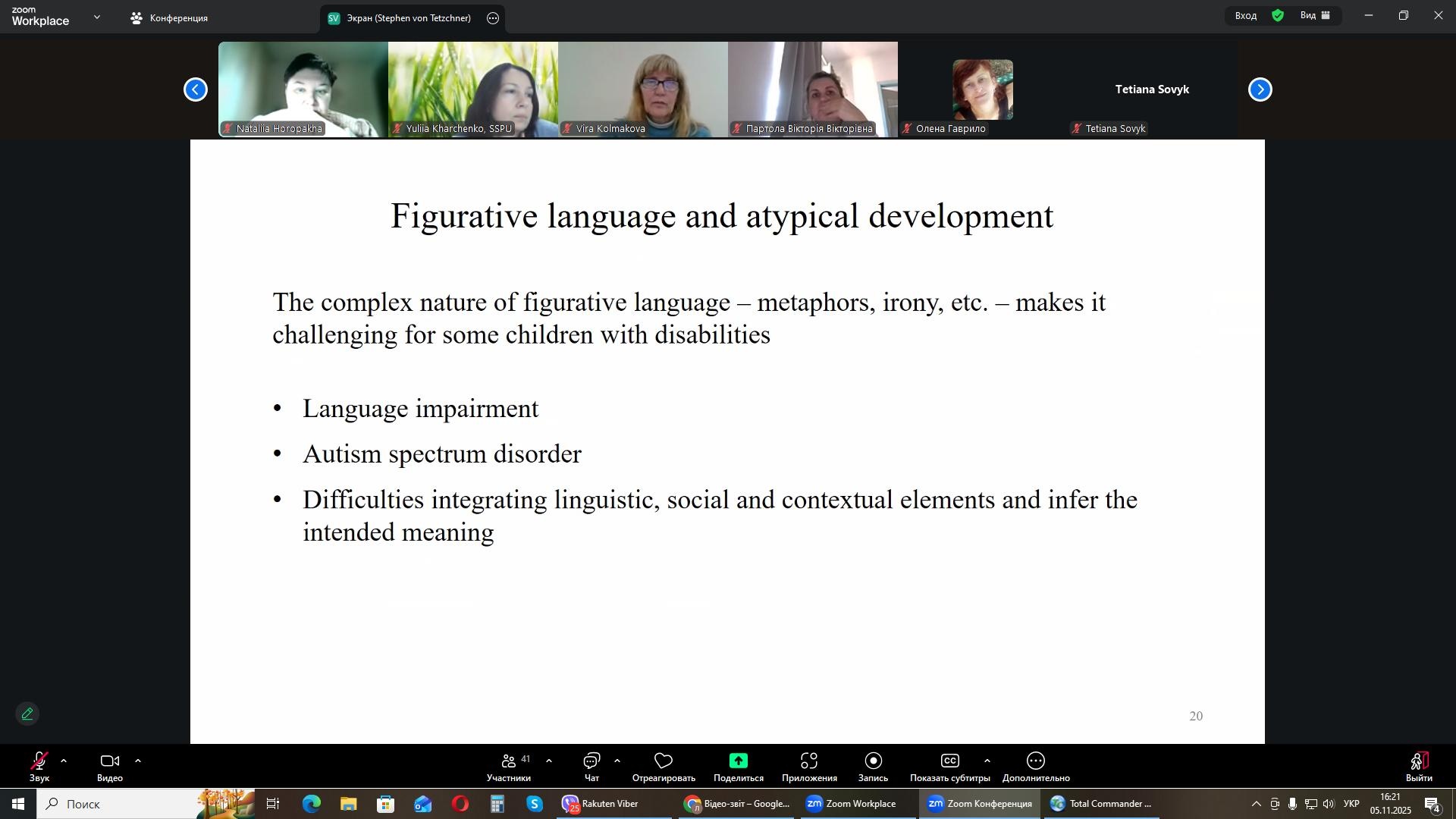Unmute the microphone audio button
1456x819 pixels.
click(x=39, y=761)
